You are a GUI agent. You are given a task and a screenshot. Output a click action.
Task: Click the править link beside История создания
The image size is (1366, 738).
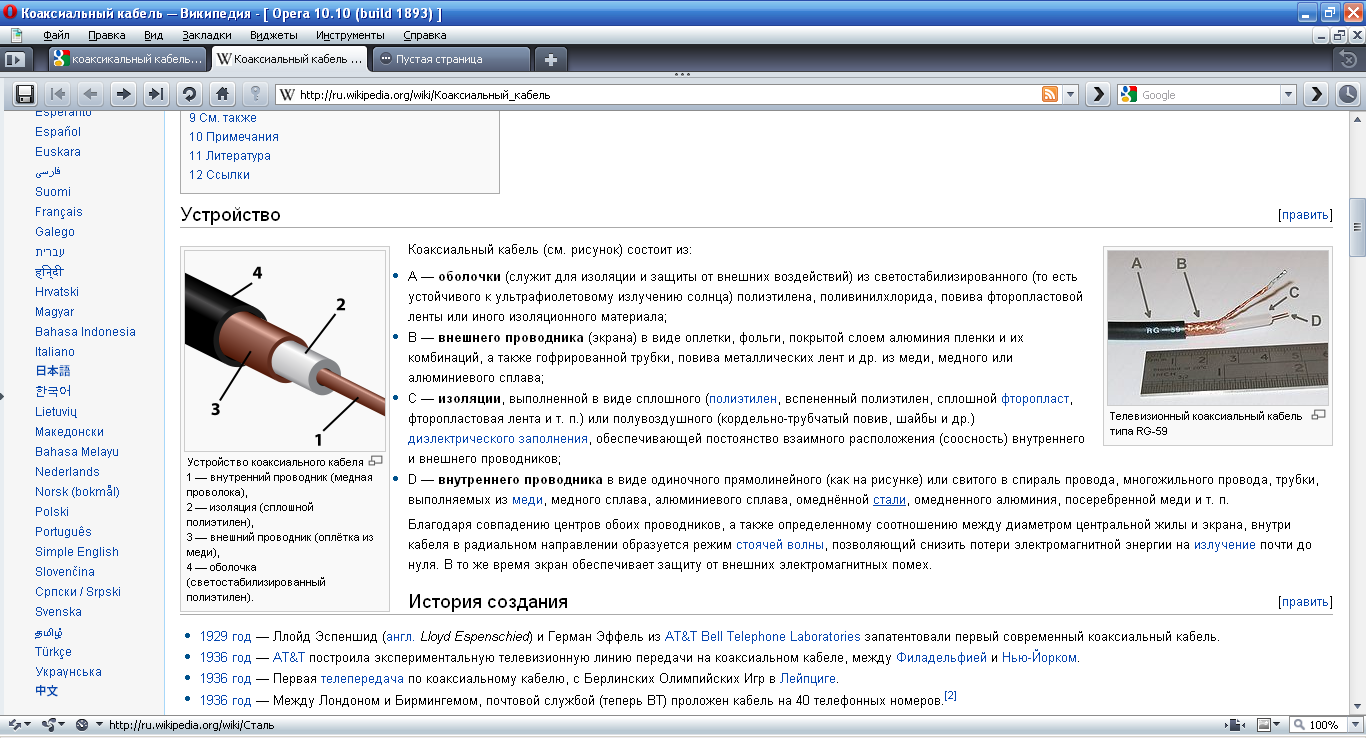click(x=1305, y=602)
